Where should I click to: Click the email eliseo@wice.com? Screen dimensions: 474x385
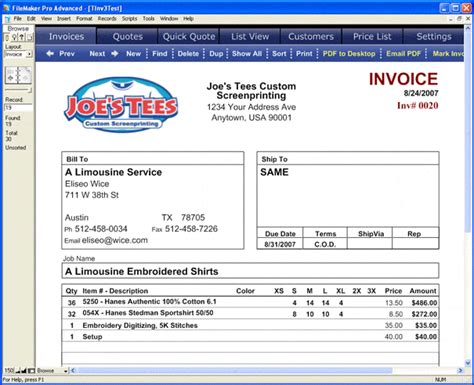pos(115,240)
